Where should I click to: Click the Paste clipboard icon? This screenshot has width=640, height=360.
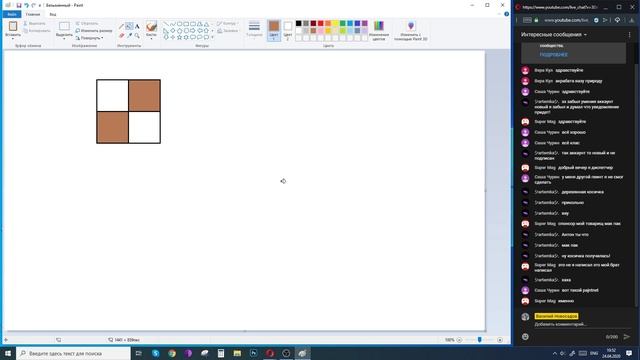pos(13,26)
